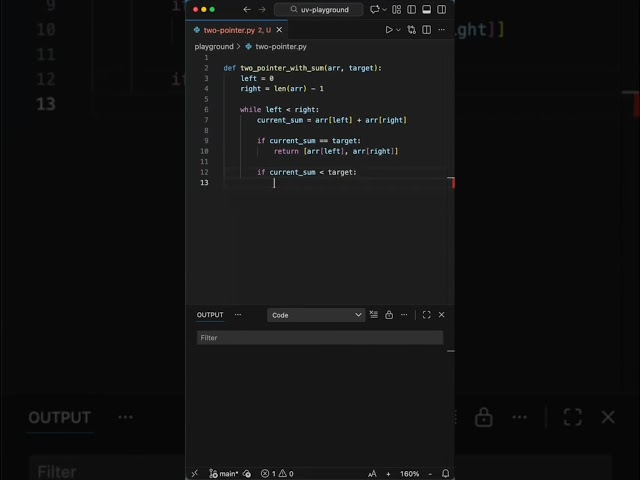Click the 'if current_sum < target:' line

(x=307, y=172)
